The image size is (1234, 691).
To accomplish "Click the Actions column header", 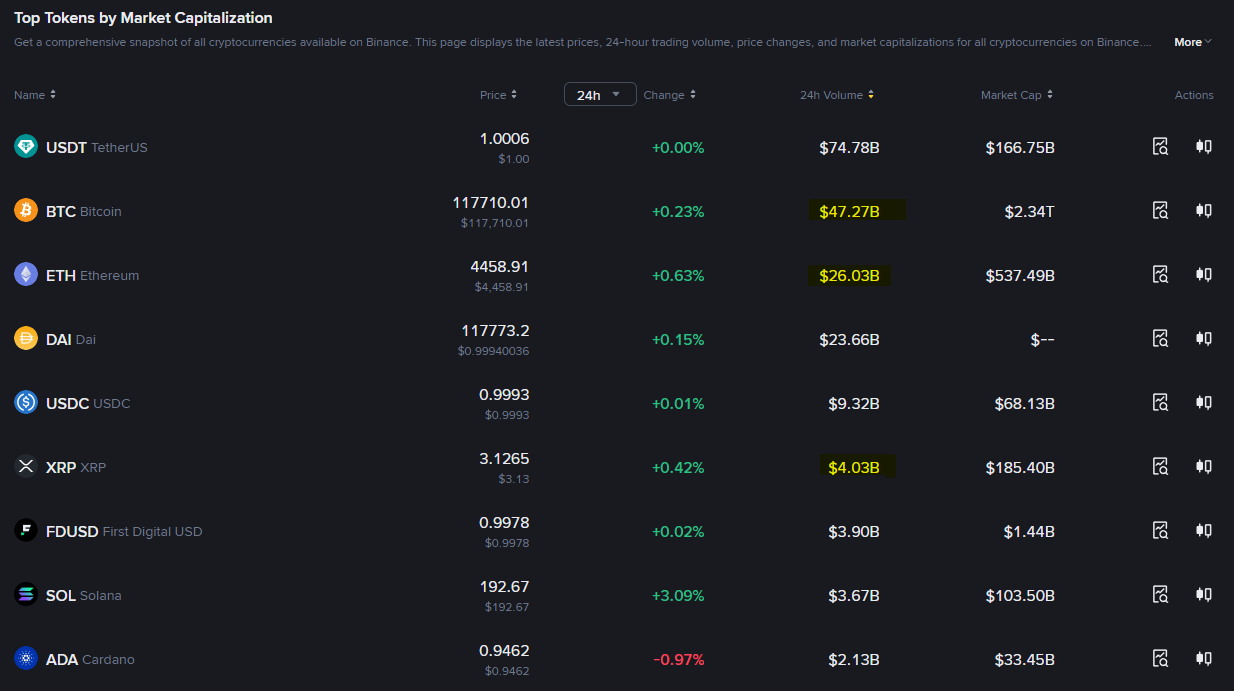I will coord(1194,95).
